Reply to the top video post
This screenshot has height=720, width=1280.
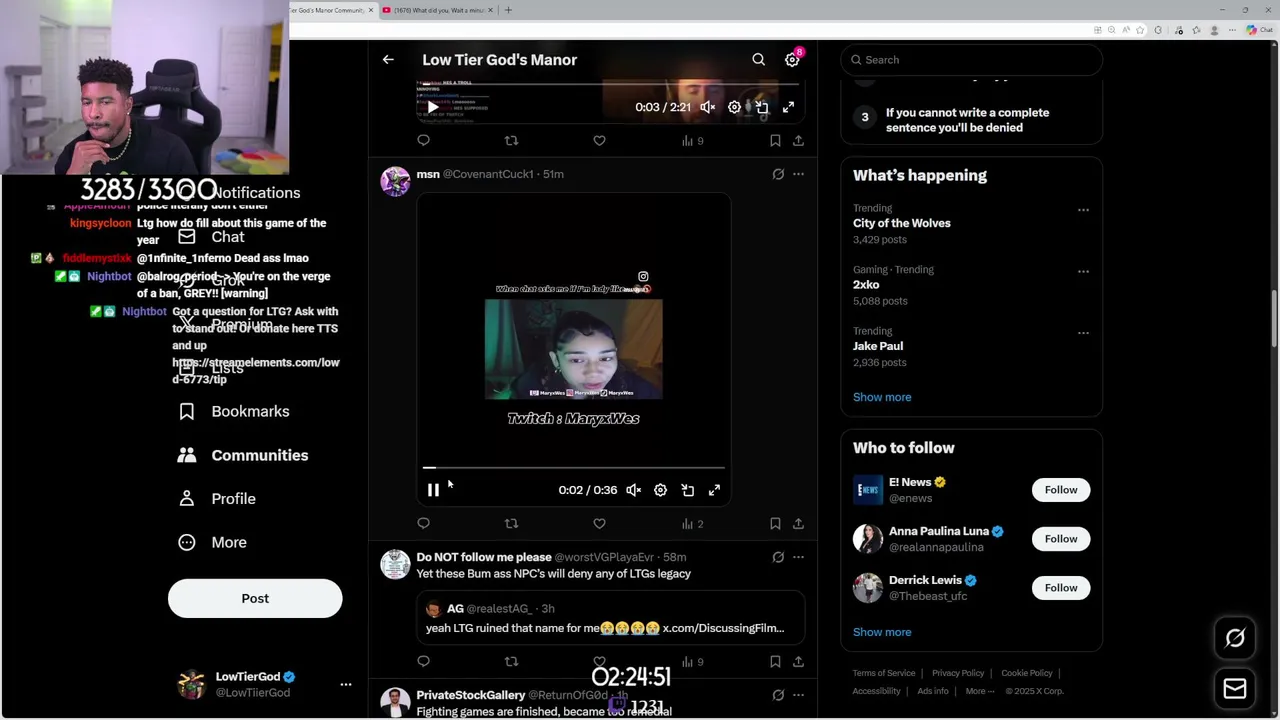(x=423, y=141)
